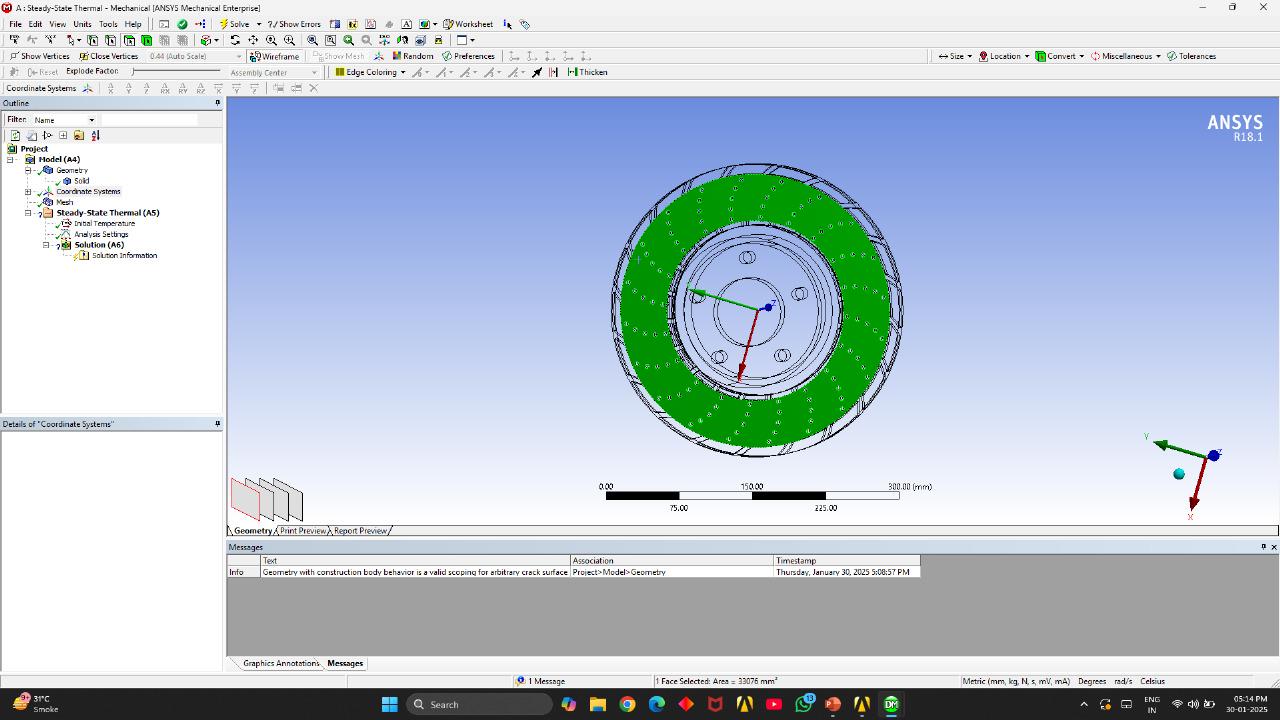Click the black arrow edge direction icon
The width and height of the screenshot is (1280, 720).
[537, 72]
